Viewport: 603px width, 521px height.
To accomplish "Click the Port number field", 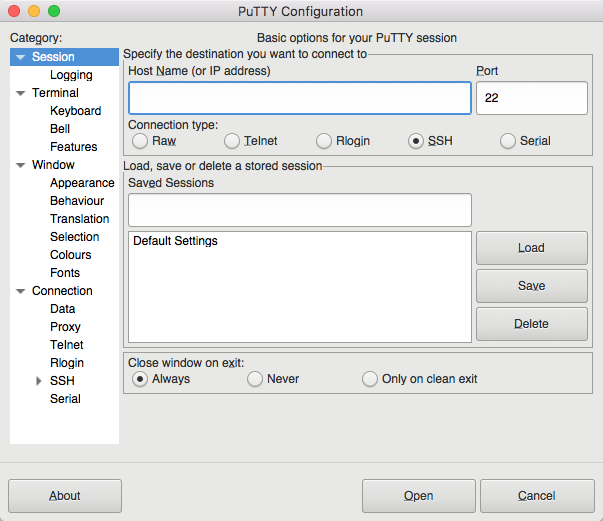I will coord(530,98).
